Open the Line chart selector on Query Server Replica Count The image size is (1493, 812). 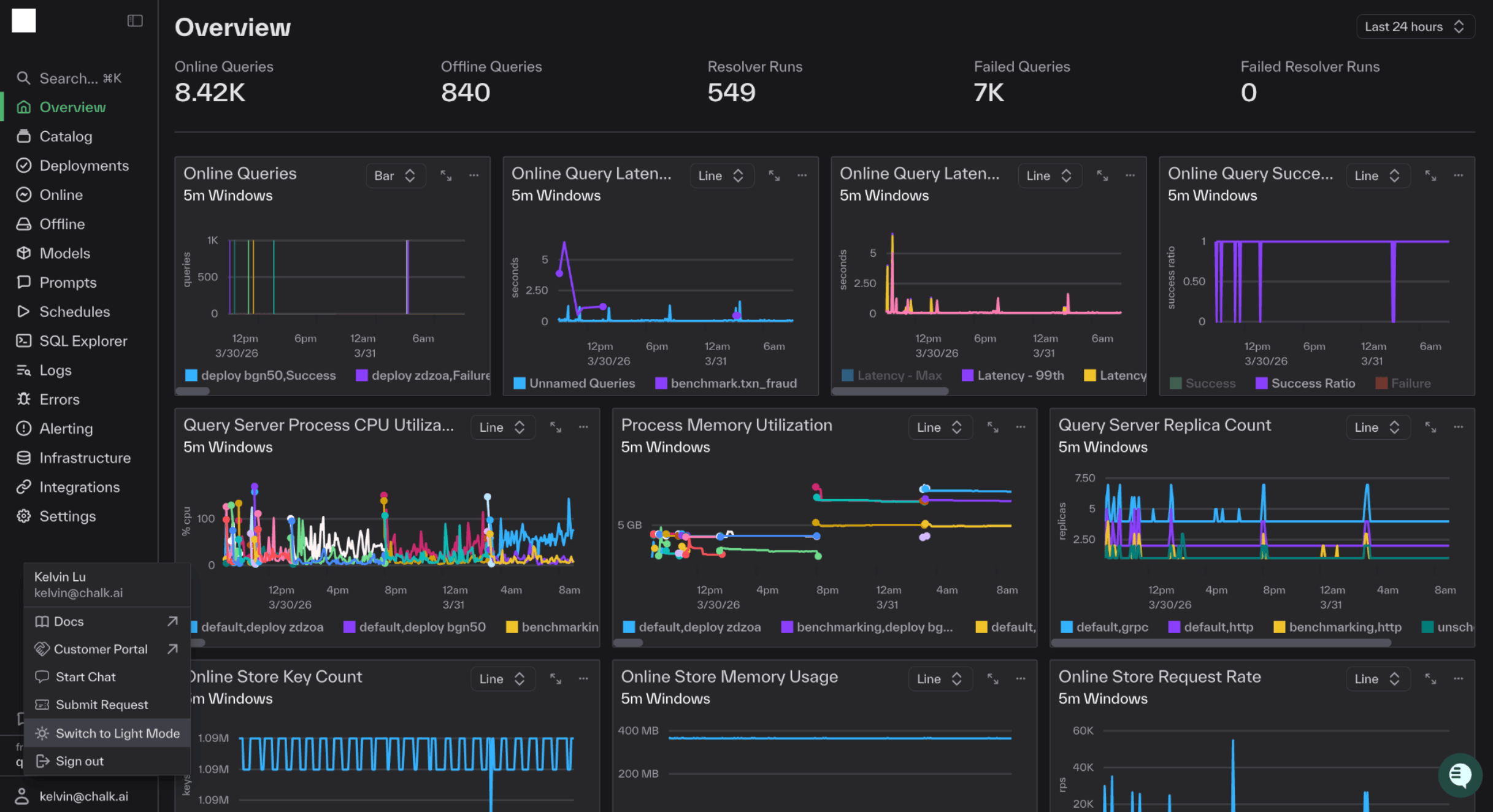point(1378,427)
